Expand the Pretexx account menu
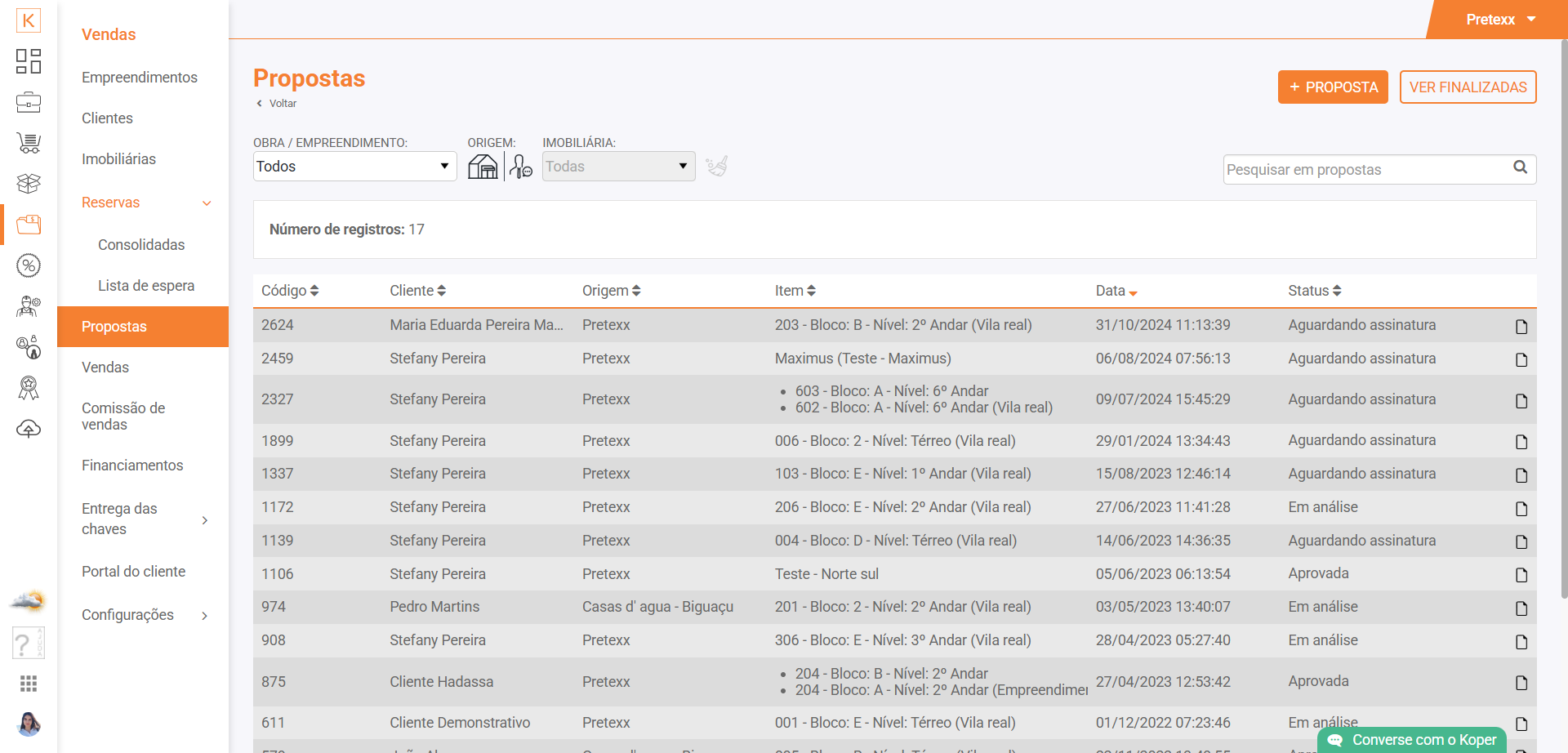This screenshot has height=753, width=1568. coord(1500,20)
